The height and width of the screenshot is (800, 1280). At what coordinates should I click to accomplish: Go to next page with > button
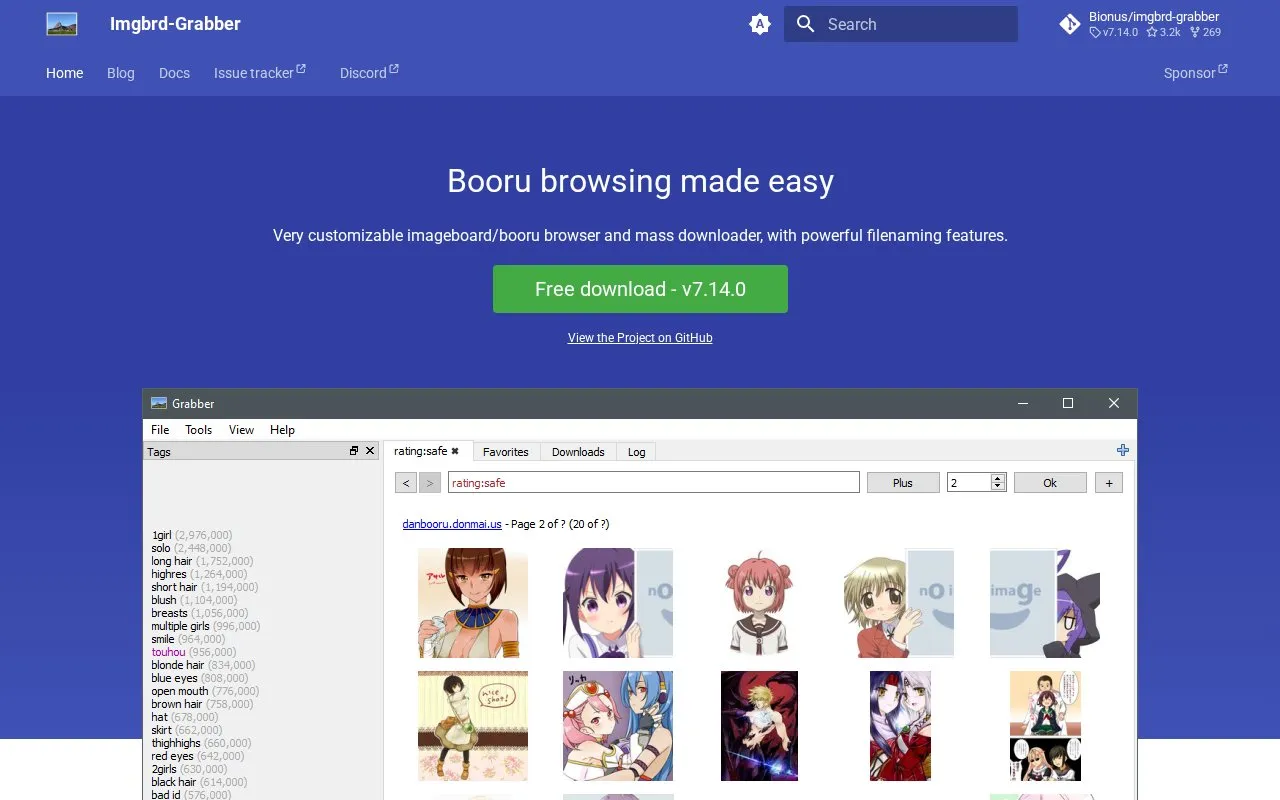coord(430,483)
